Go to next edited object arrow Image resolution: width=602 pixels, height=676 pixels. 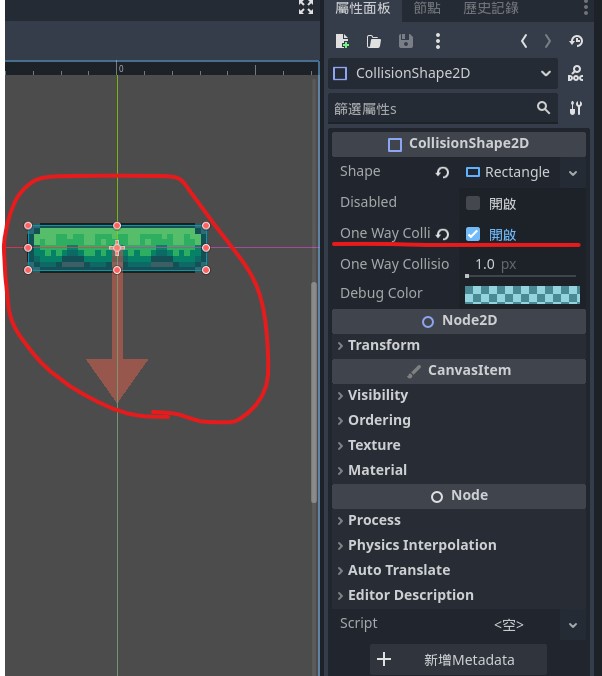(548, 41)
